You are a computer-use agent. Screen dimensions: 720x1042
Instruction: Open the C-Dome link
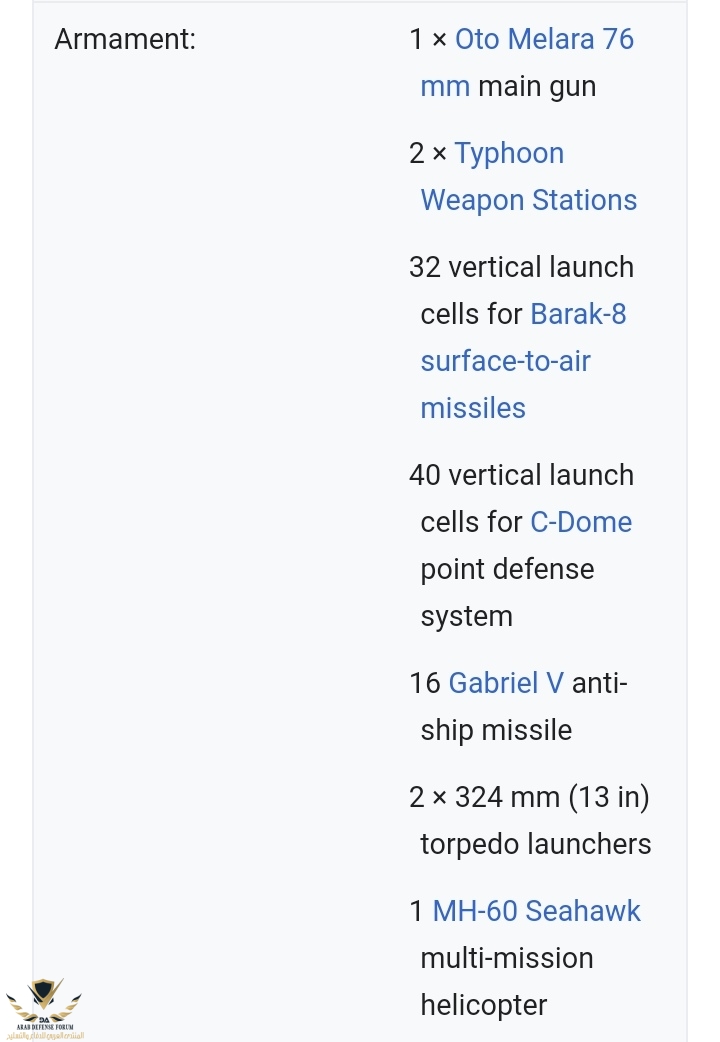click(x=581, y=523)
